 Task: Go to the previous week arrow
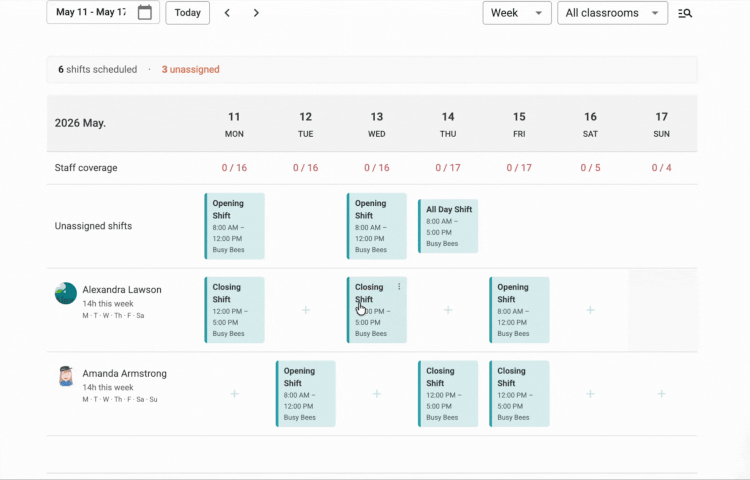point(227,13)
